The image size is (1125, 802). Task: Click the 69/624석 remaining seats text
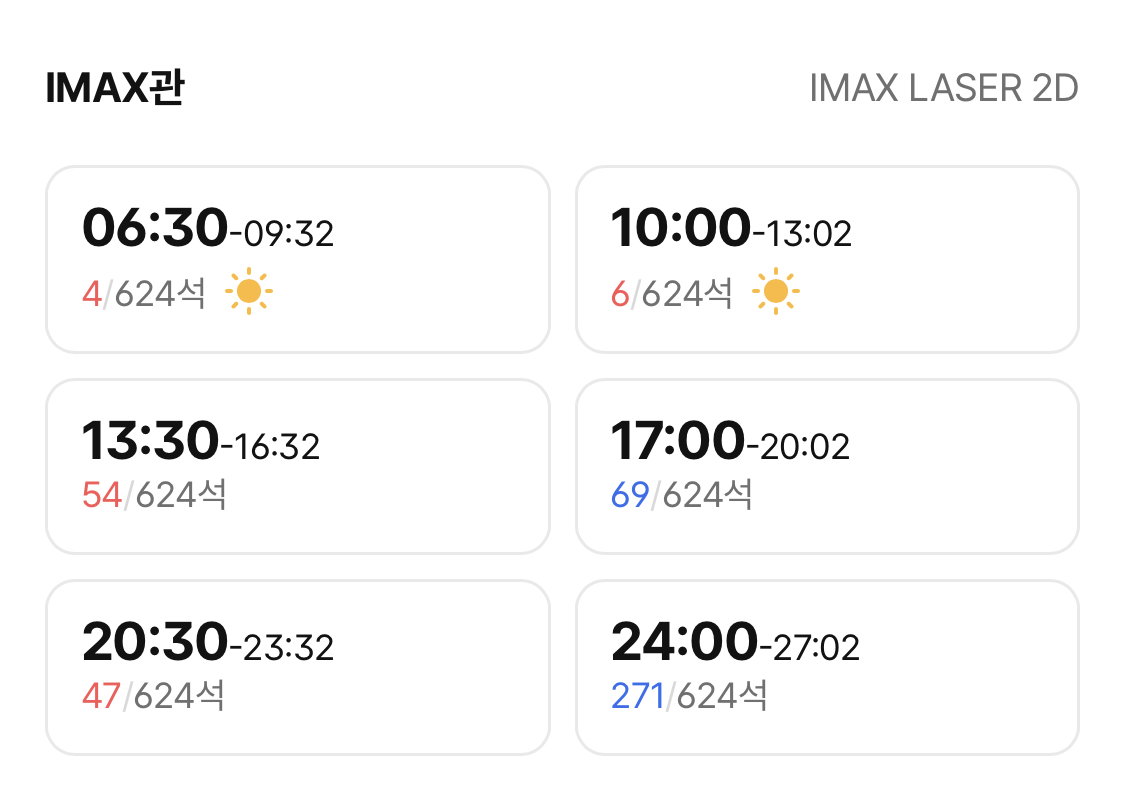(x=682, y=494)
